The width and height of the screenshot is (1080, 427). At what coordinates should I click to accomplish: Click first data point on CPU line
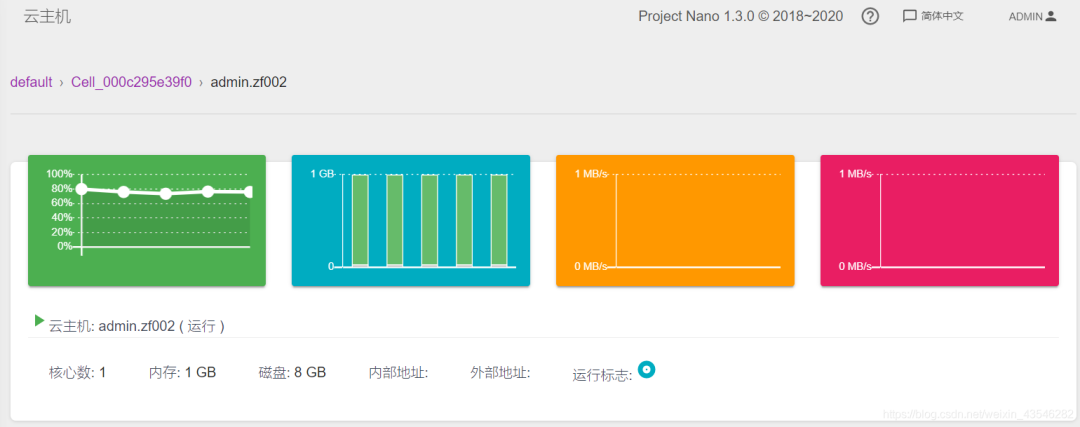coord(81,189)
